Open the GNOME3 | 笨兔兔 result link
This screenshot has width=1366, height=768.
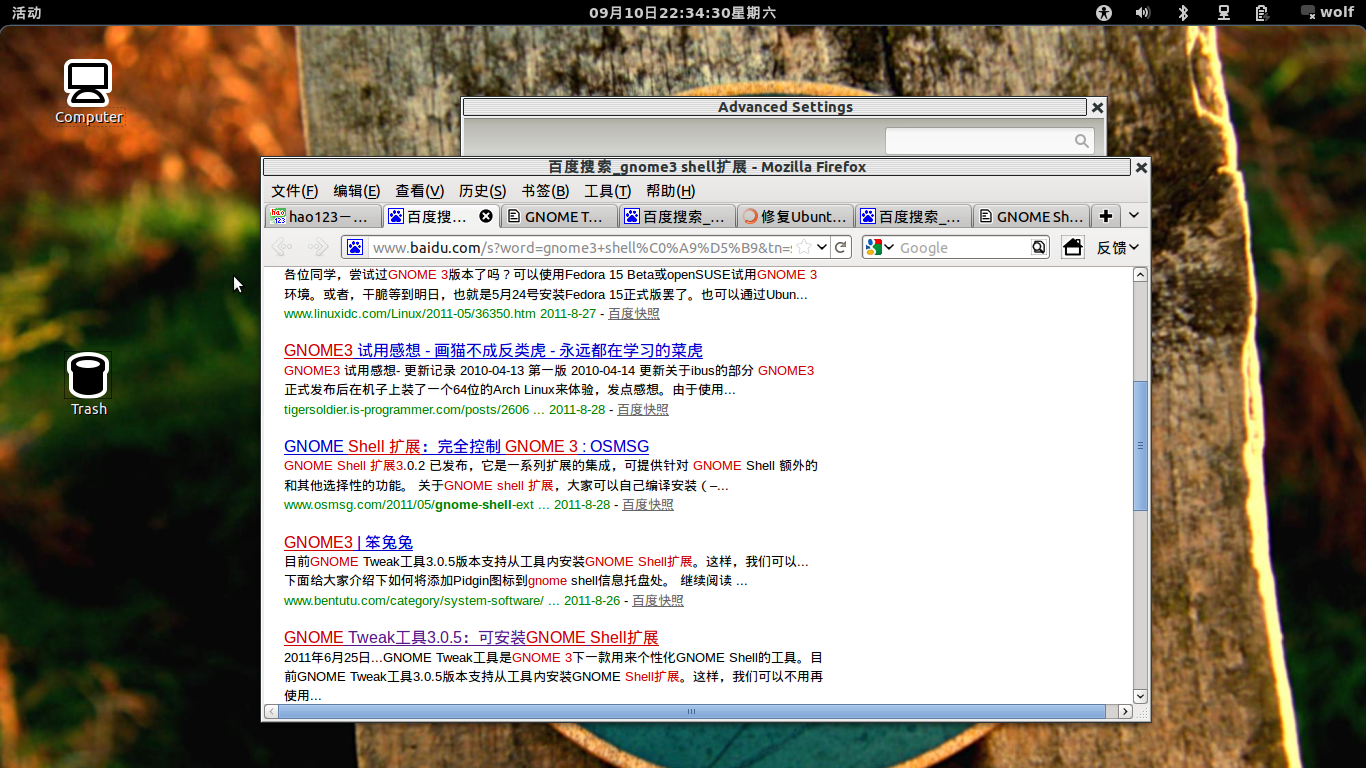click(x=348, y=542)
